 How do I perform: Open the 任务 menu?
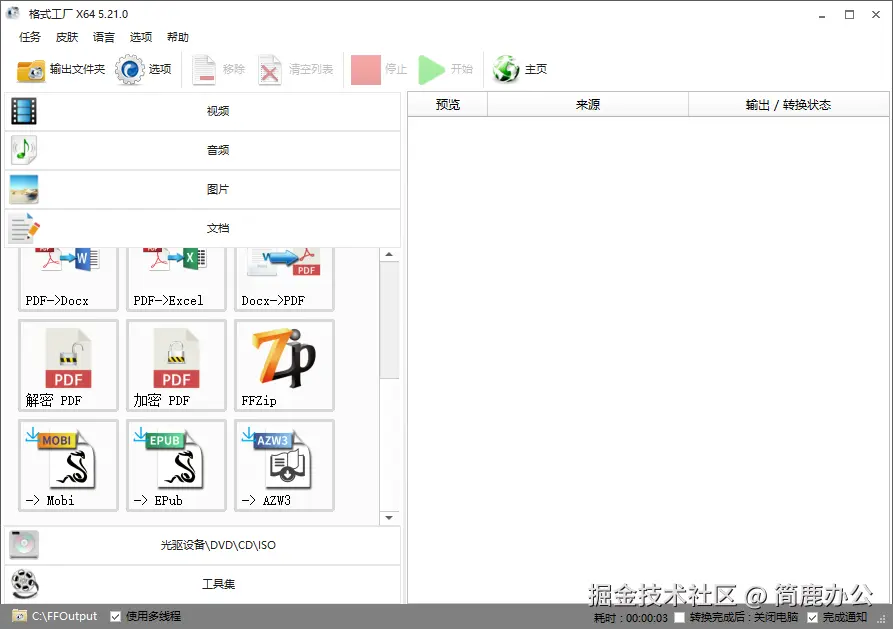point(30,37)
